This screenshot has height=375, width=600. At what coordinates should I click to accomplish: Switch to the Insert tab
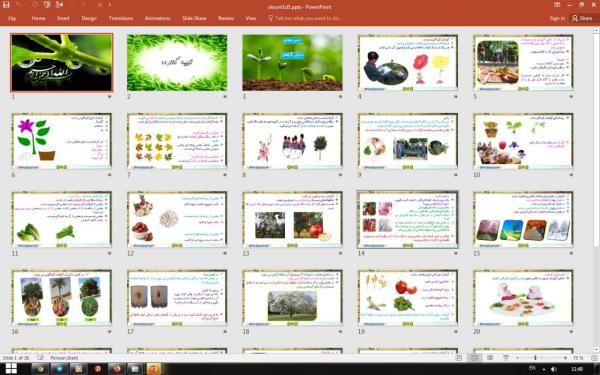(x=63, y=18)
